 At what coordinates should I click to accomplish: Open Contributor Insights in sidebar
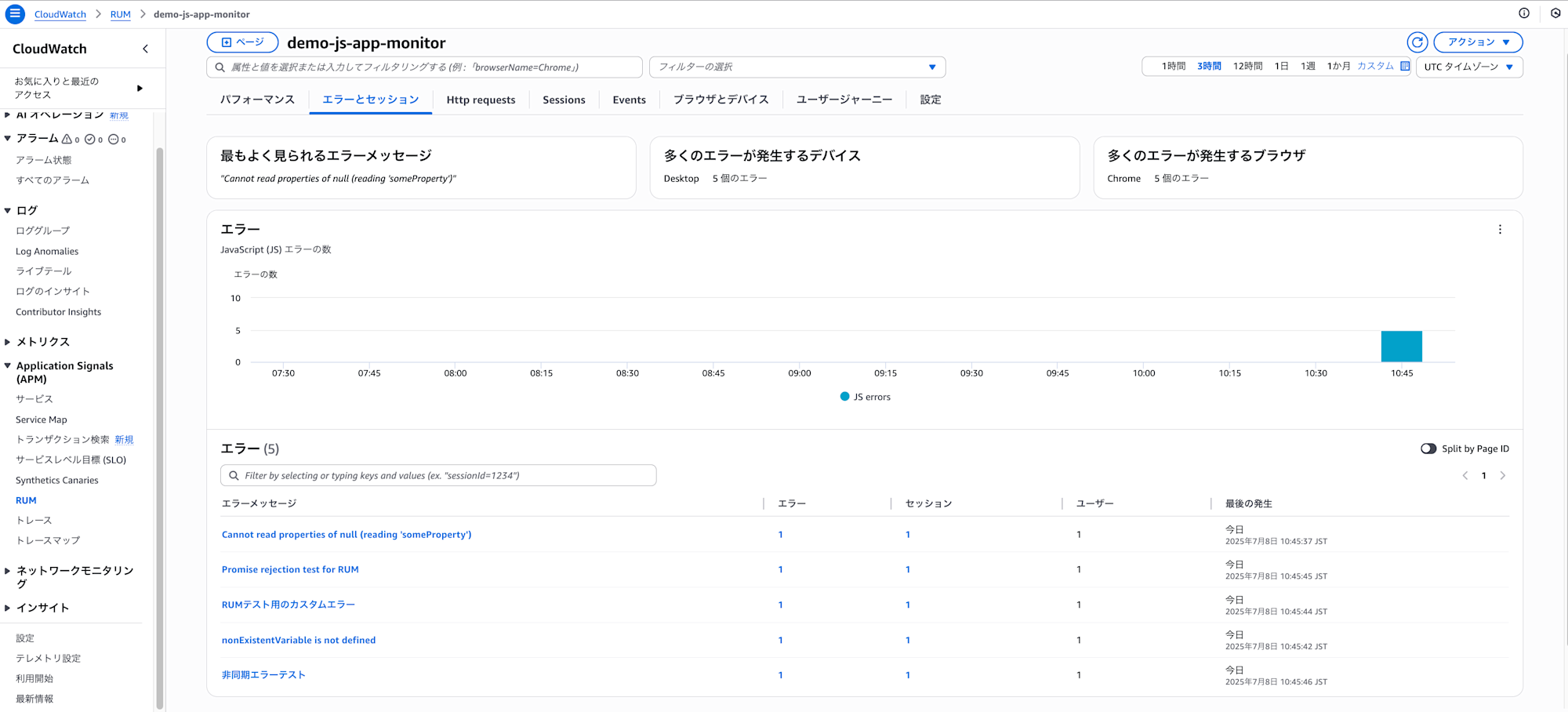coord(59,312)
